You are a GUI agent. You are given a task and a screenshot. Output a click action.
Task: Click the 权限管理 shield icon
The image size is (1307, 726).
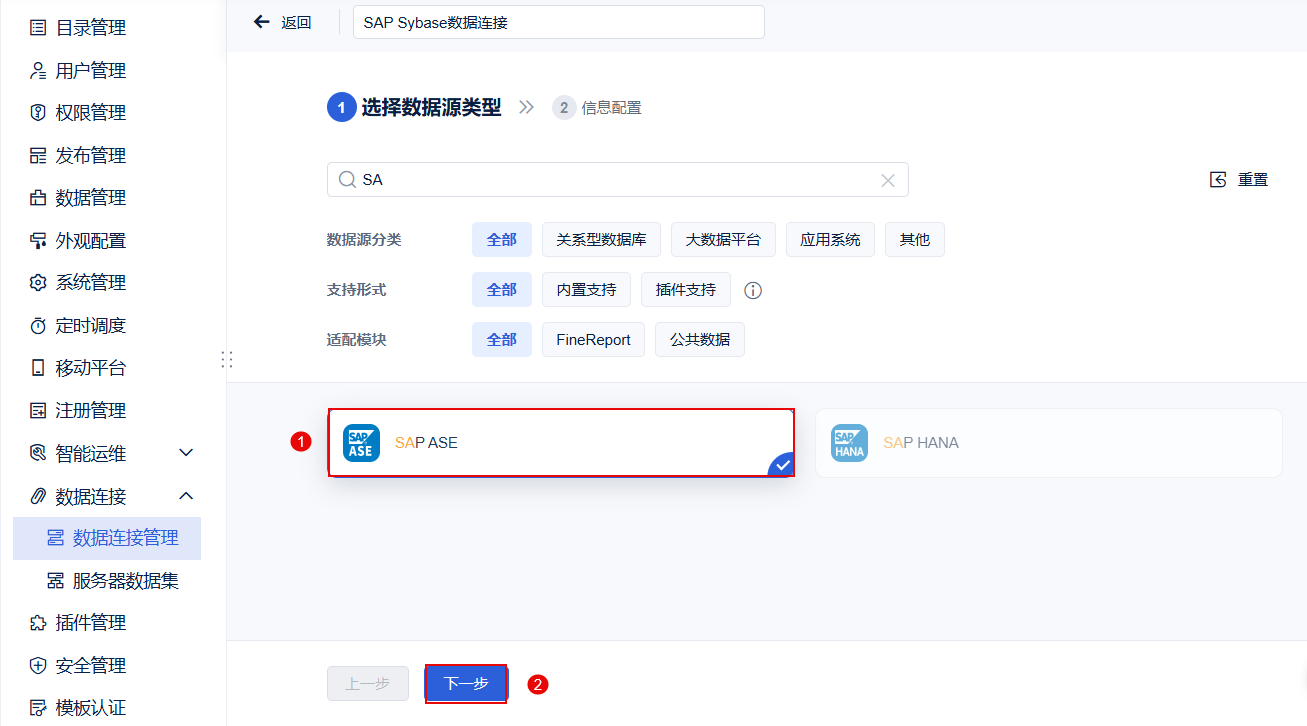click(38, 113)
